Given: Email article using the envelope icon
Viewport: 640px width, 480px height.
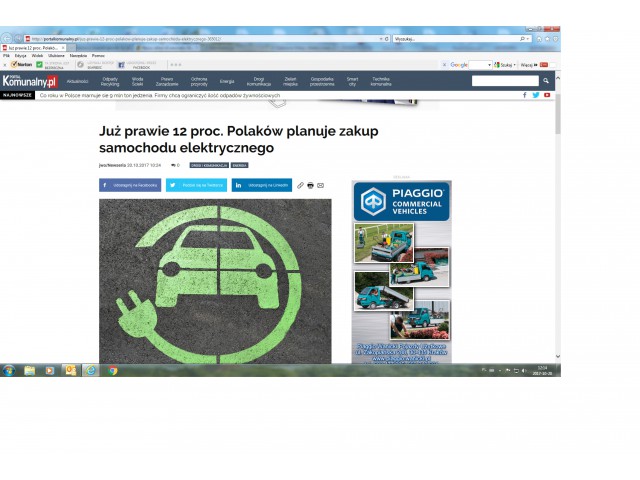Looking at the screenshot, I should click(x=320, y=185).
